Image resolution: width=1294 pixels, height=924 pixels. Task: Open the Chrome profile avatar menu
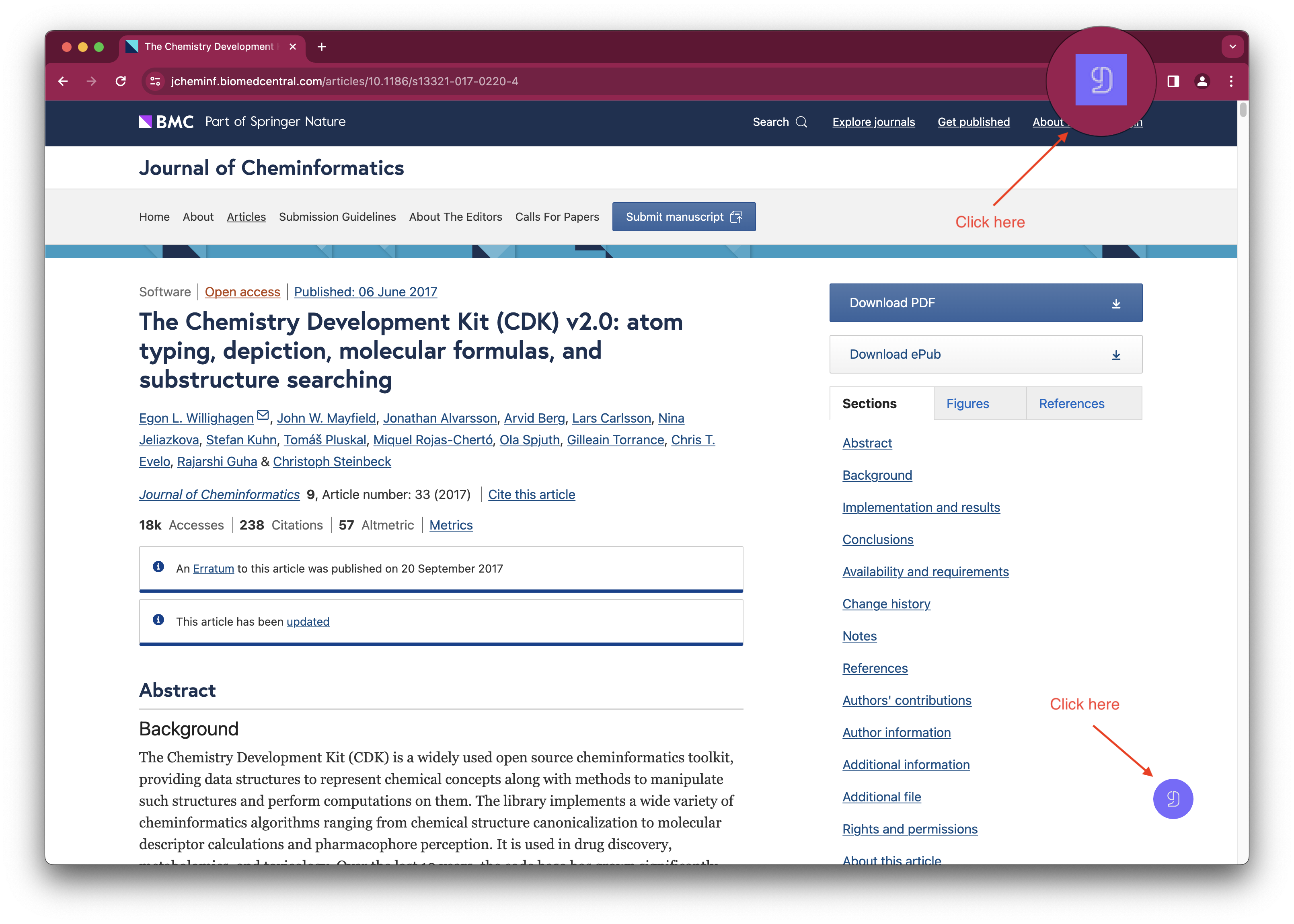[x=1202, y=81]
